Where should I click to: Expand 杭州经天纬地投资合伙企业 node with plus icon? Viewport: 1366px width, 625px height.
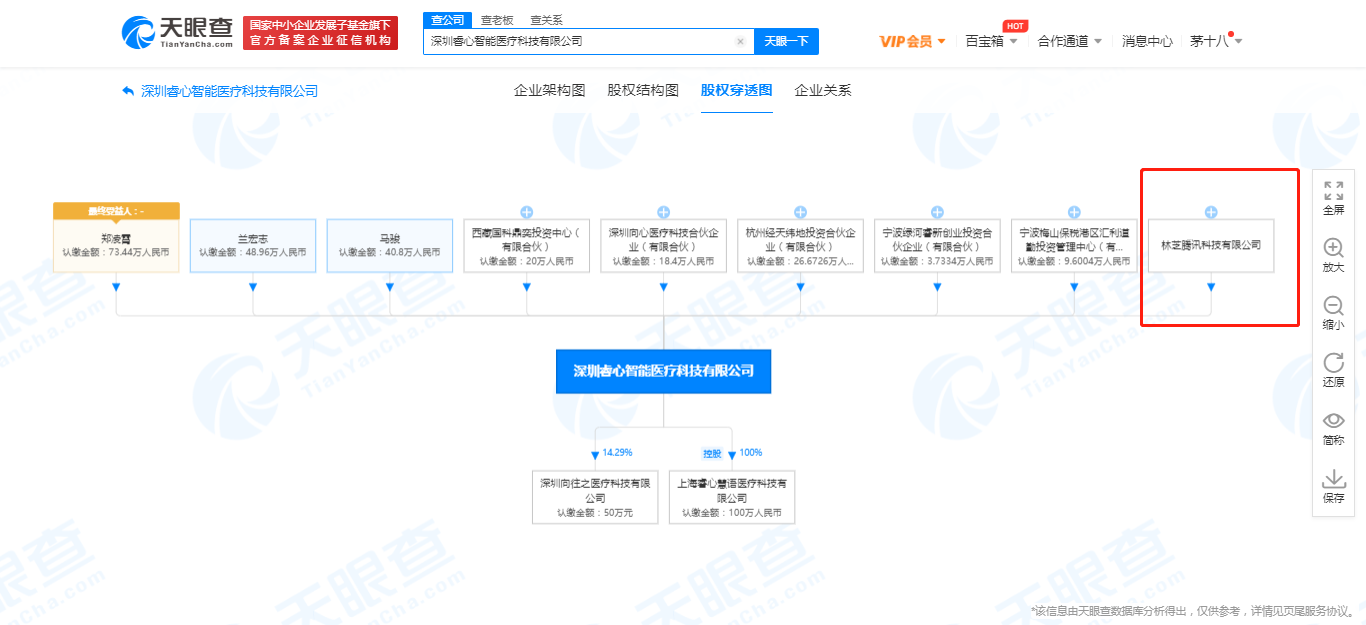(x=800, y=212)
